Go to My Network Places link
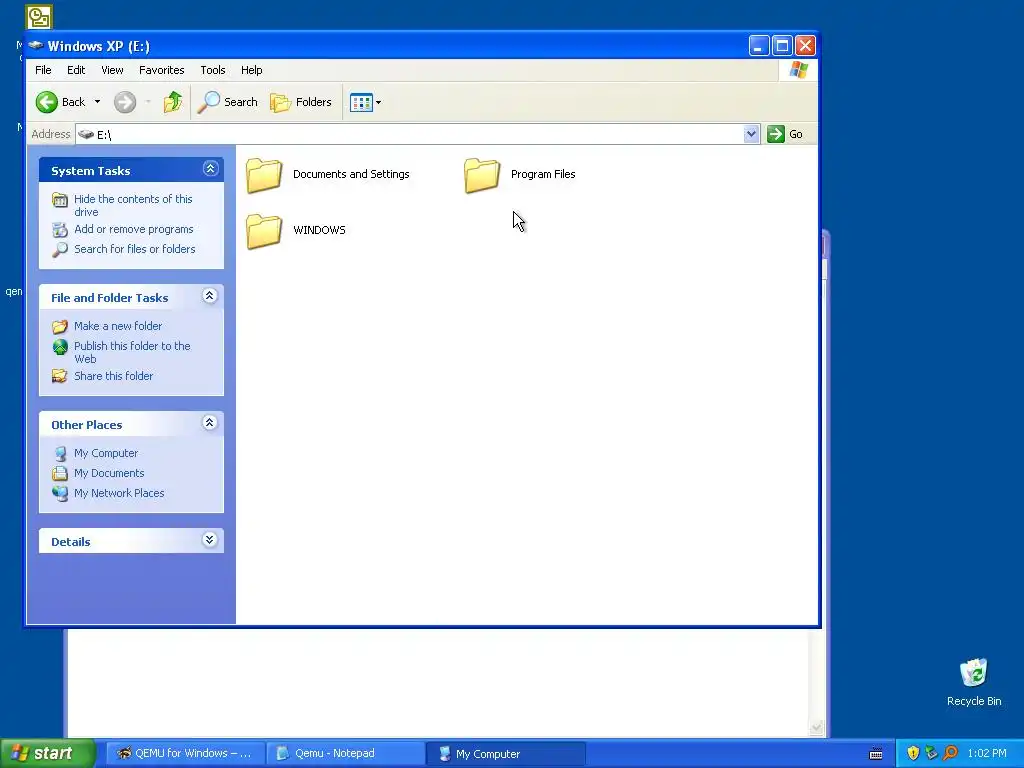1024x768 pixels. (119, 493)
